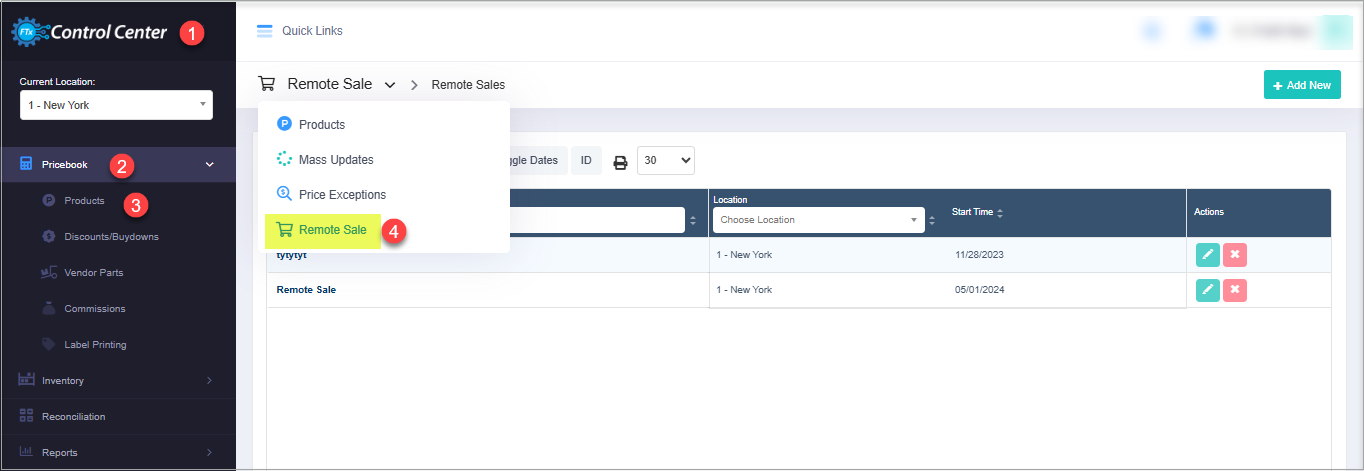The height and width of the screenshot is (471, 1364).
Task: Expand the Inventory chevron arrow
Action: [x=209, y=380]
